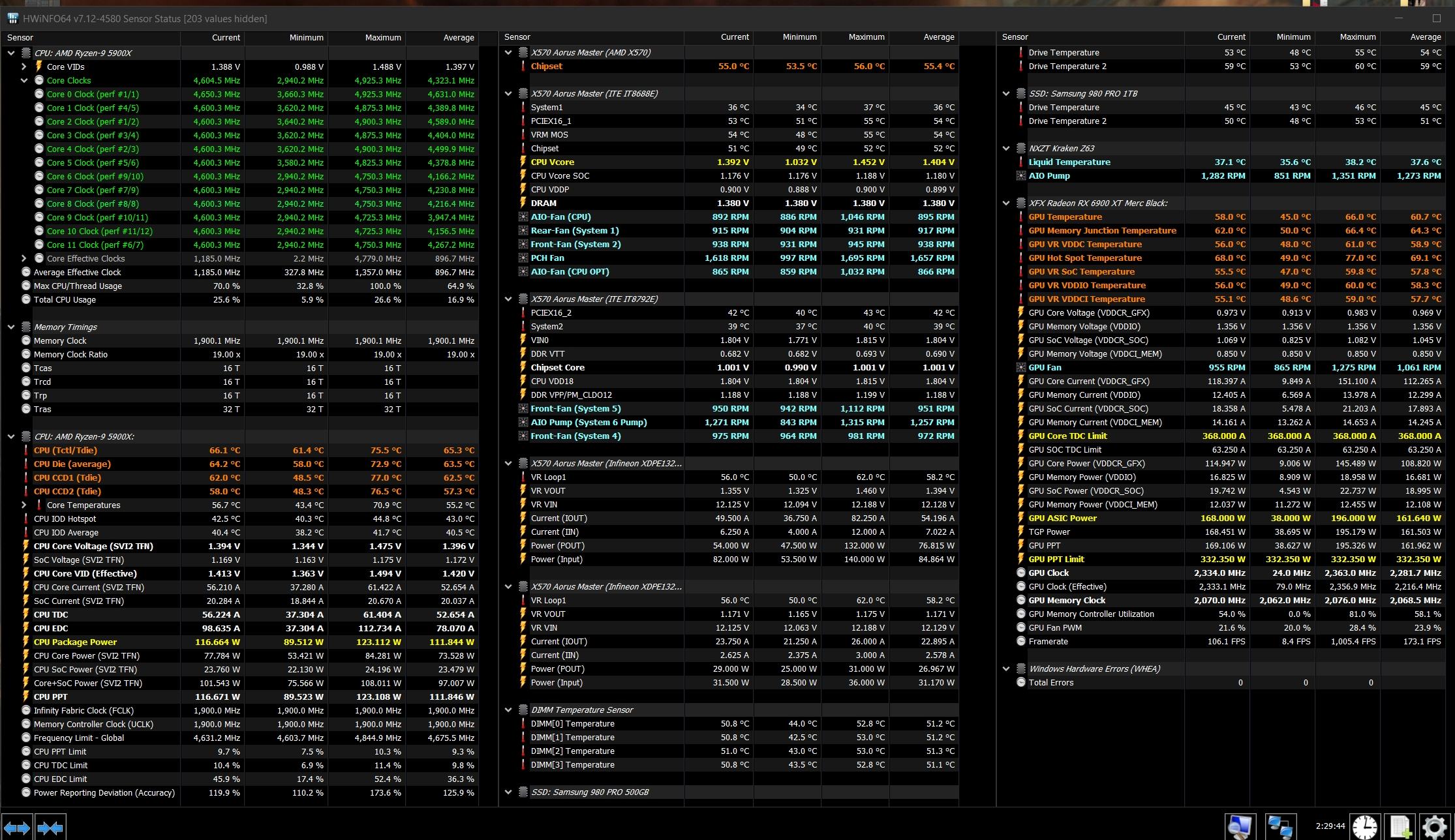1455x840 pixels.
Task: Click the AIO Pump fan icon under NZXT Kraken
Action: tap(1021, 176)
